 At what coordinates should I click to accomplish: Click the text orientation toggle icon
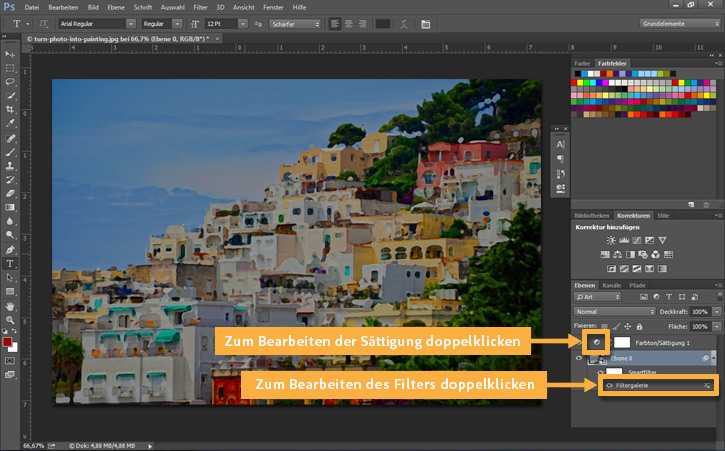pos(44,24)
